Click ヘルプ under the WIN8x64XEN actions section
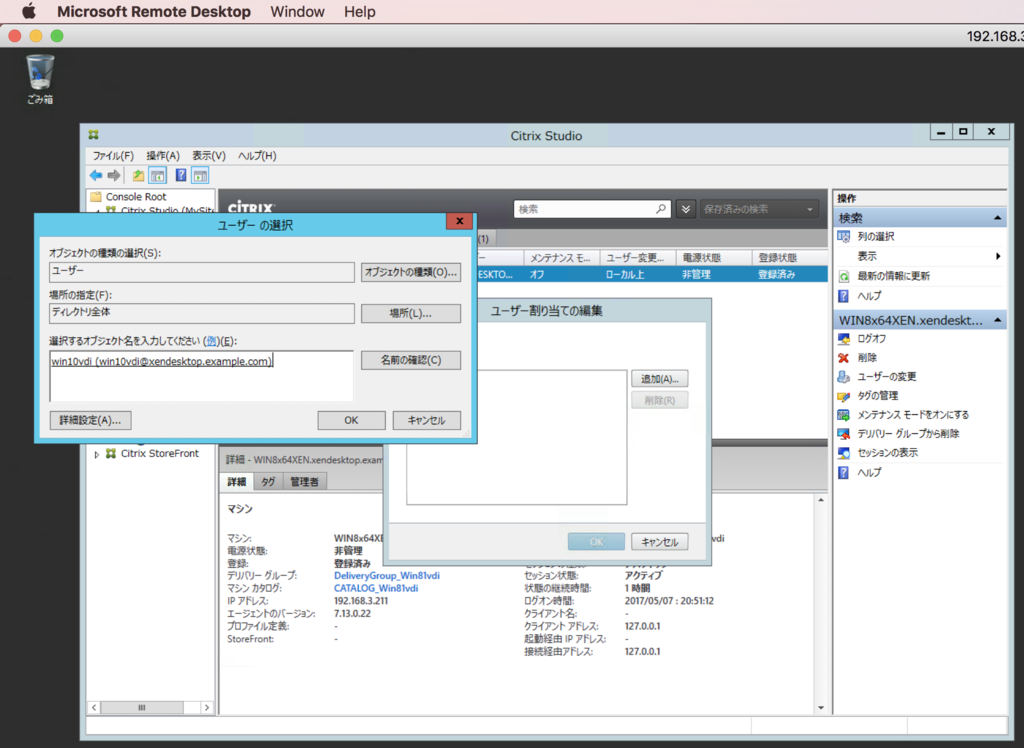 click(x=869, y=472)
